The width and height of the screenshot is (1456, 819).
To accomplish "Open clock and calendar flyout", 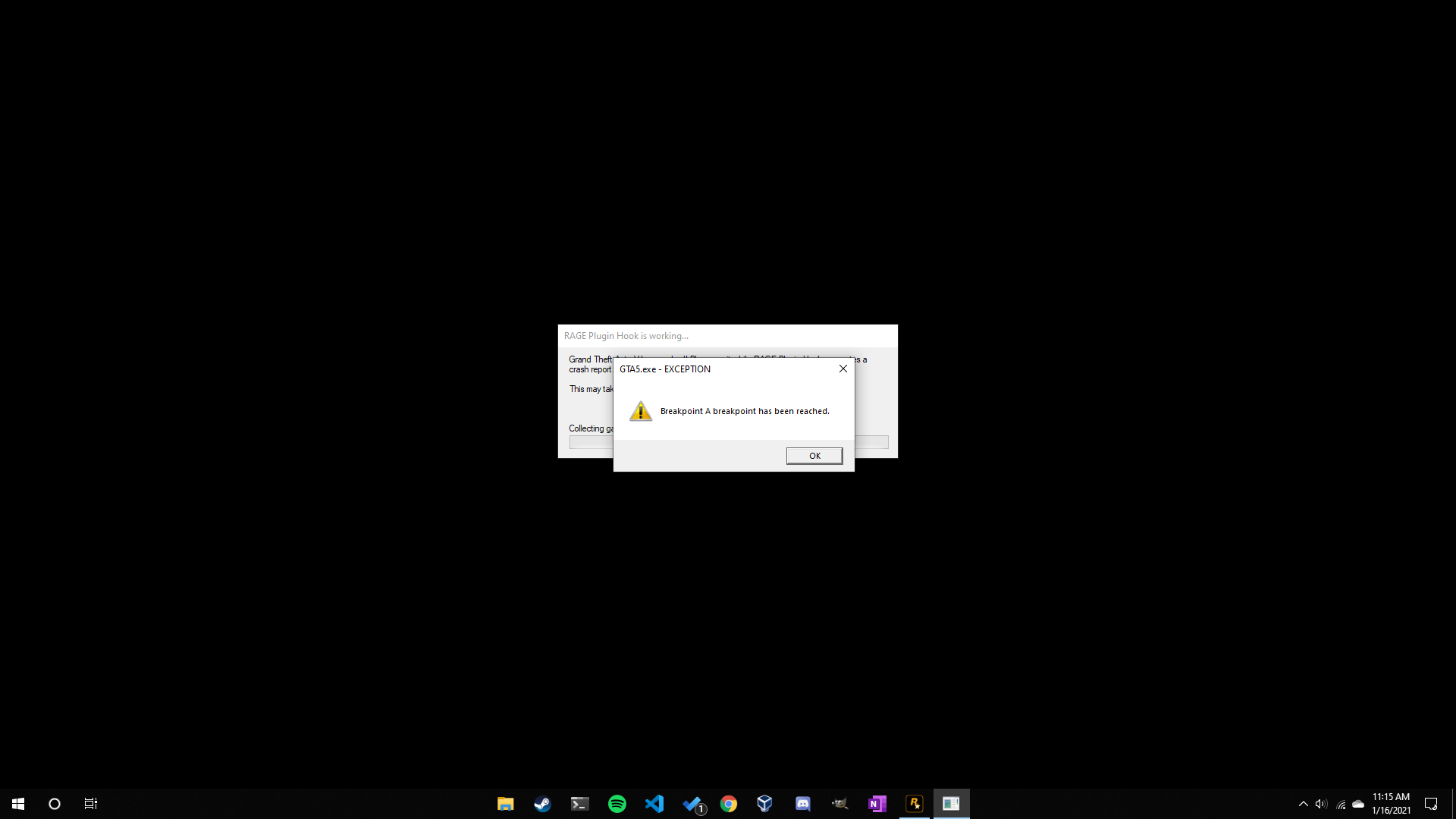I will click(1391, 804).
